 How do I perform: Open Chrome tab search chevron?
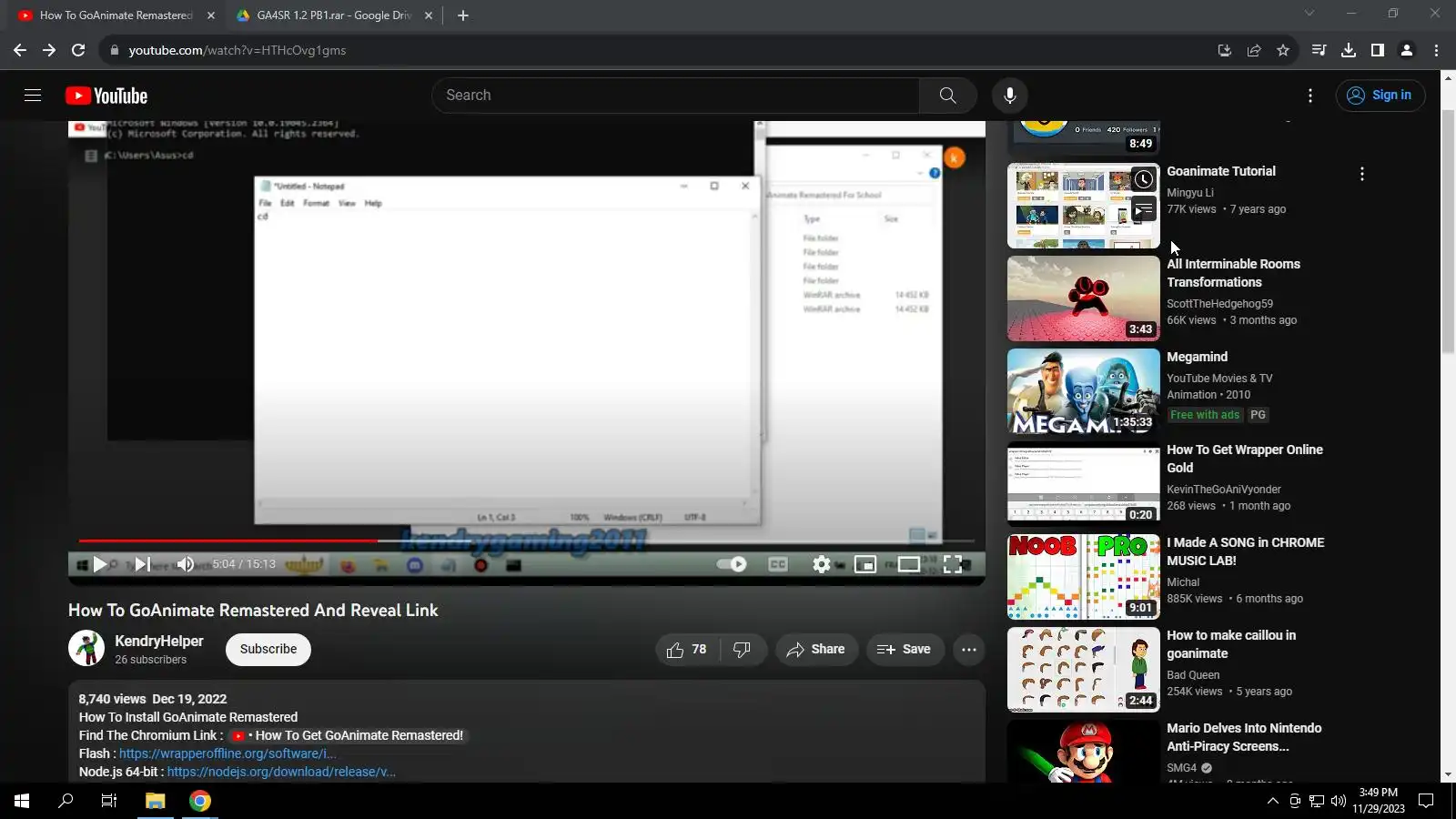[1309, 14]
